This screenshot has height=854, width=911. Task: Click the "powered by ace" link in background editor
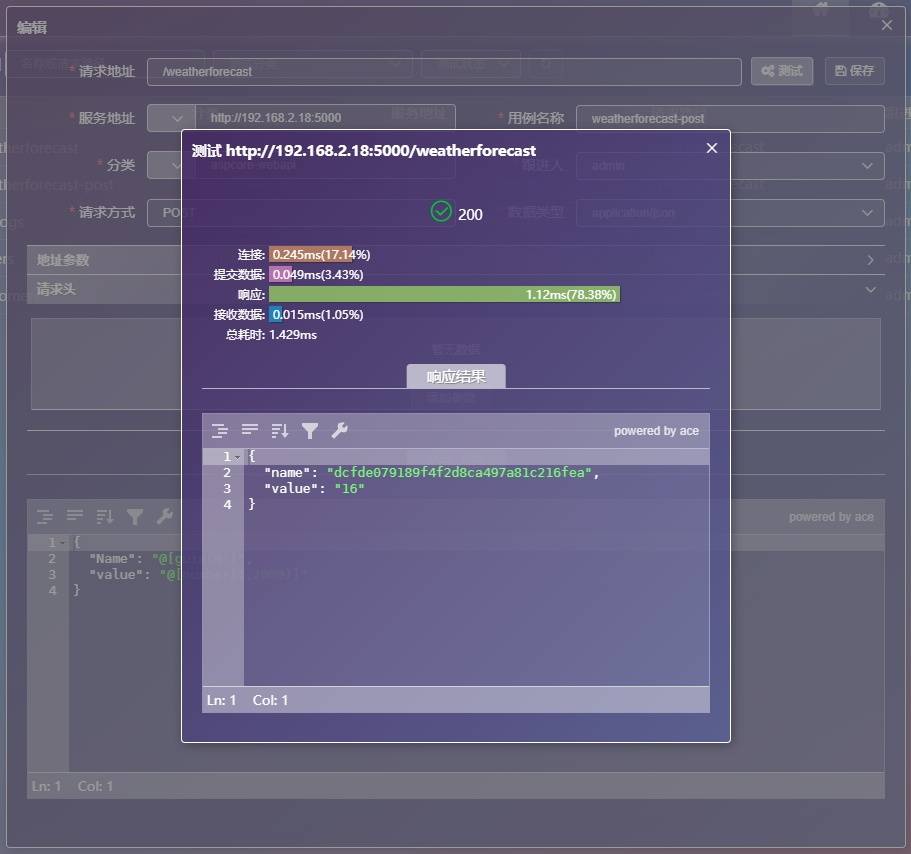[831, 517]
